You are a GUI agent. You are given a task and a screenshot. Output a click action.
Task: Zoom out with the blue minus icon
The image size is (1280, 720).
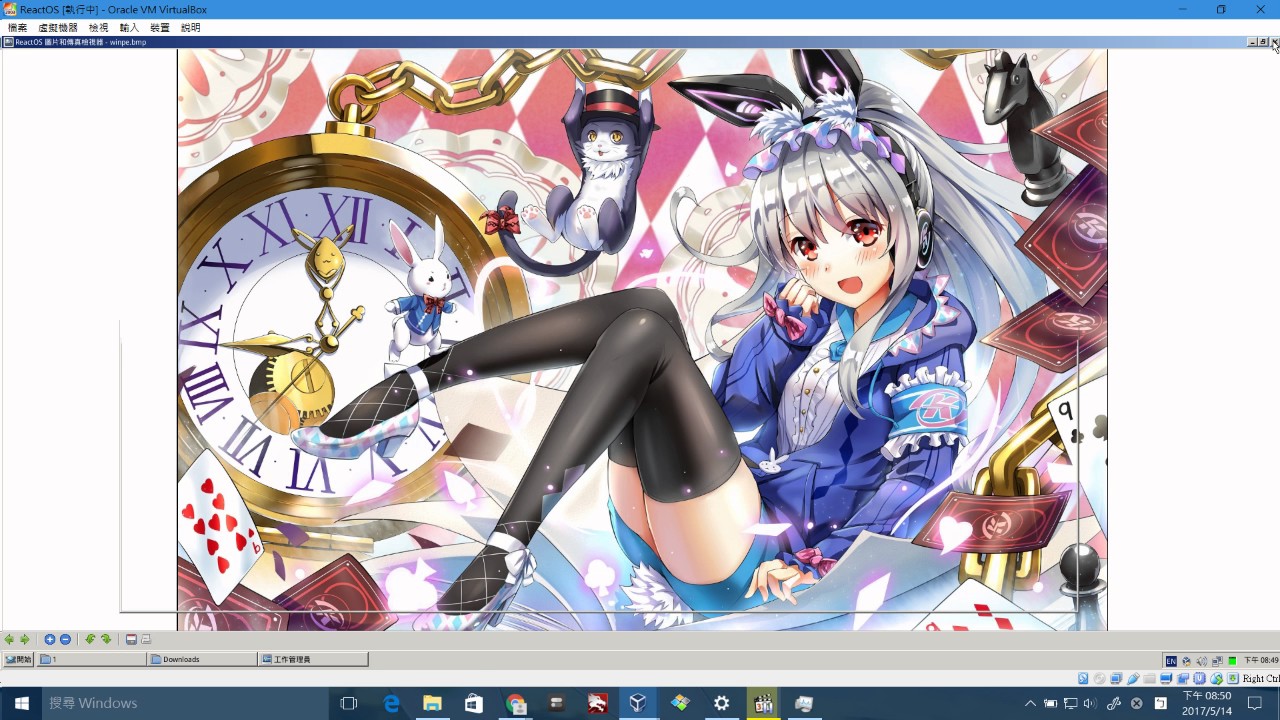[65, 639]
